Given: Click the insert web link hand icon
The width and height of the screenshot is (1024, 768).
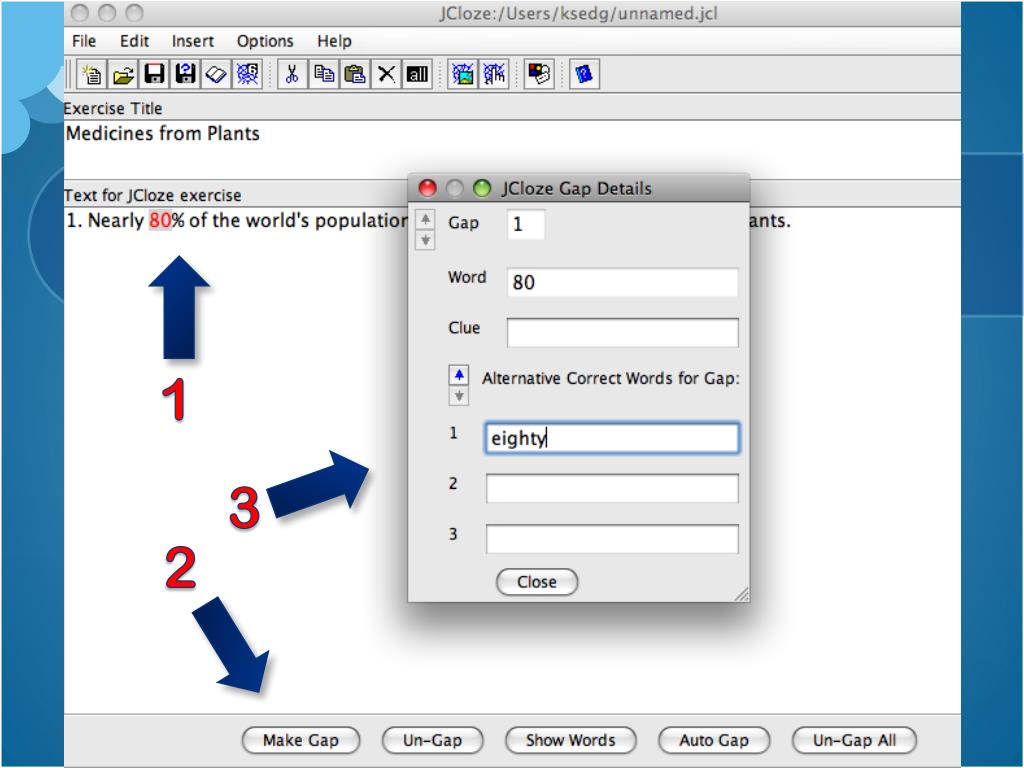Looking at the screenshot, I should [x=494, y=74].
